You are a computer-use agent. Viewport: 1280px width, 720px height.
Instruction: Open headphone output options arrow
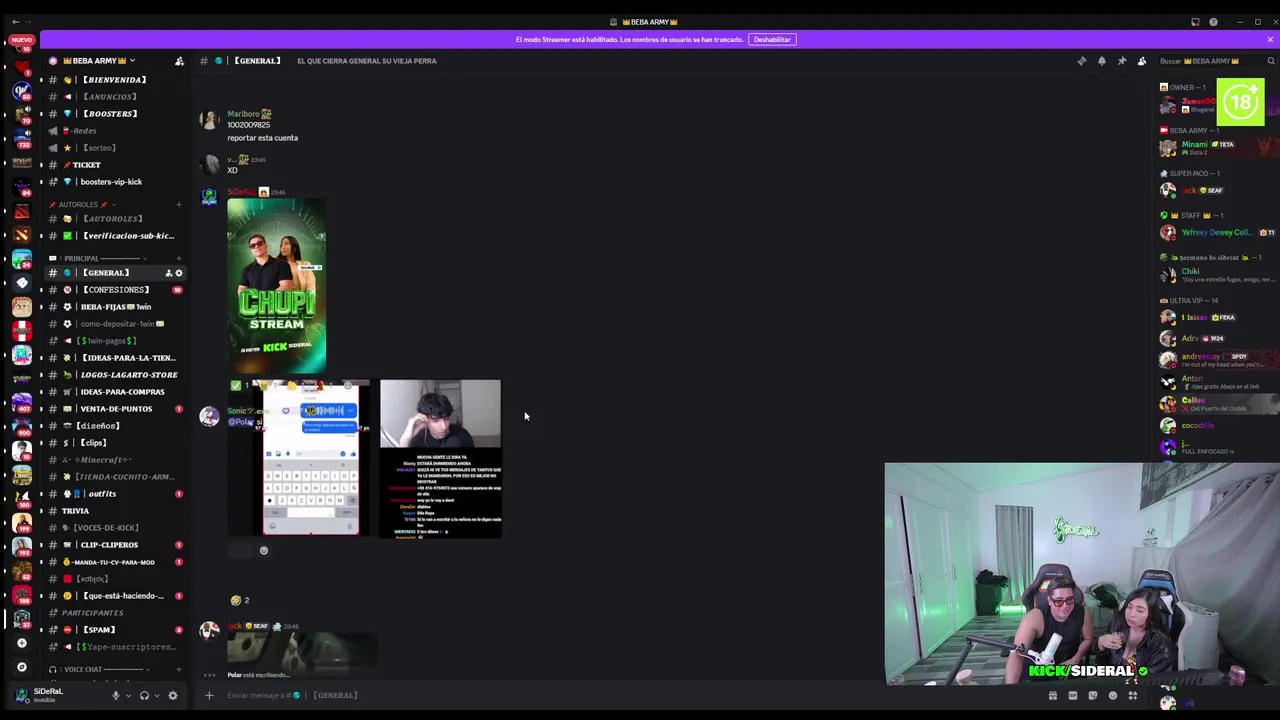[156, 695]
